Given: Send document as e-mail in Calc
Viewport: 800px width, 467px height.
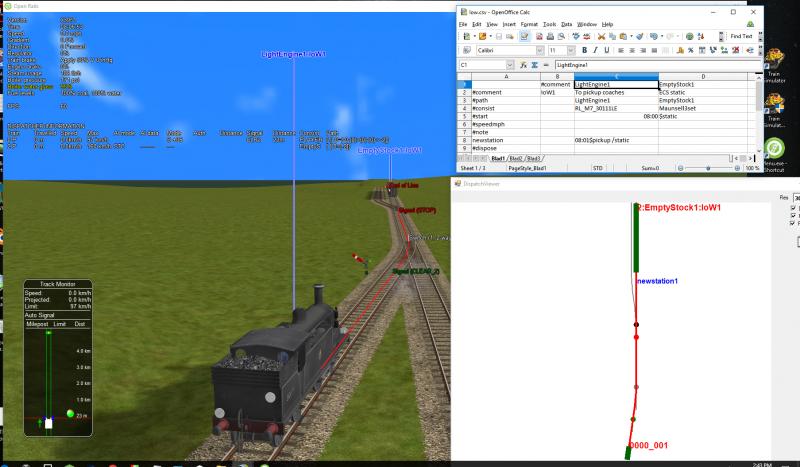Looking at the screenshot, I should click(x=510, y=36).
